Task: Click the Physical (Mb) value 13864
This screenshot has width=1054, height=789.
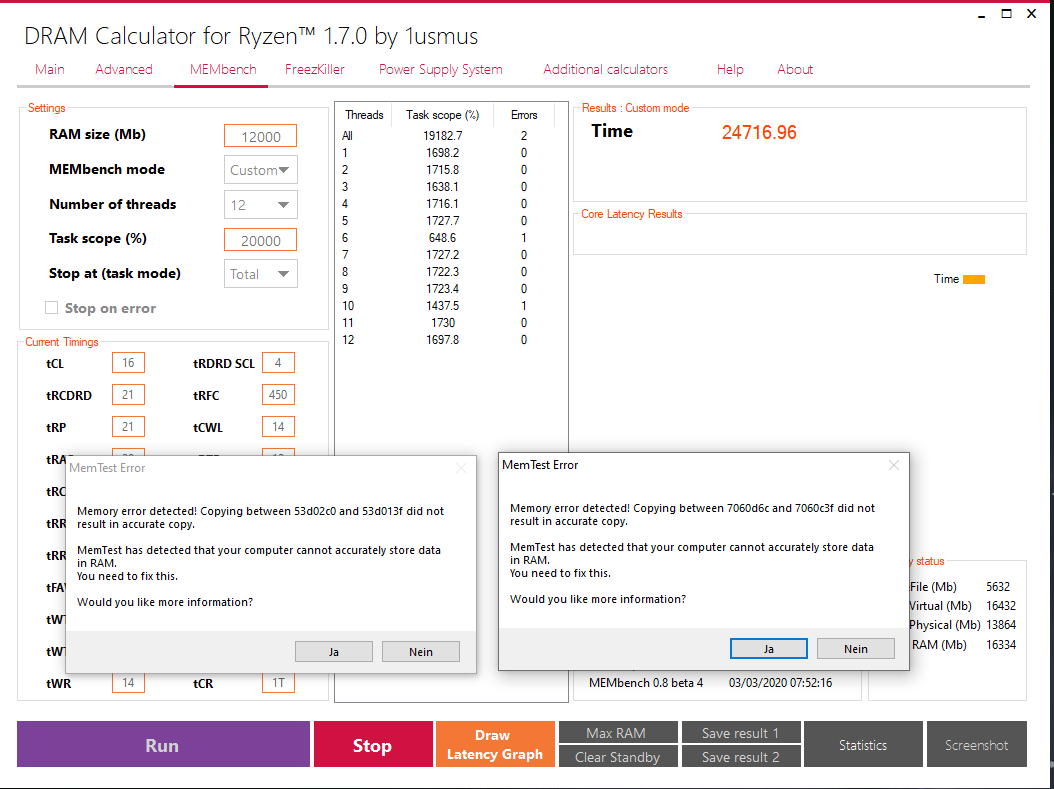Action: (1001, 625)
